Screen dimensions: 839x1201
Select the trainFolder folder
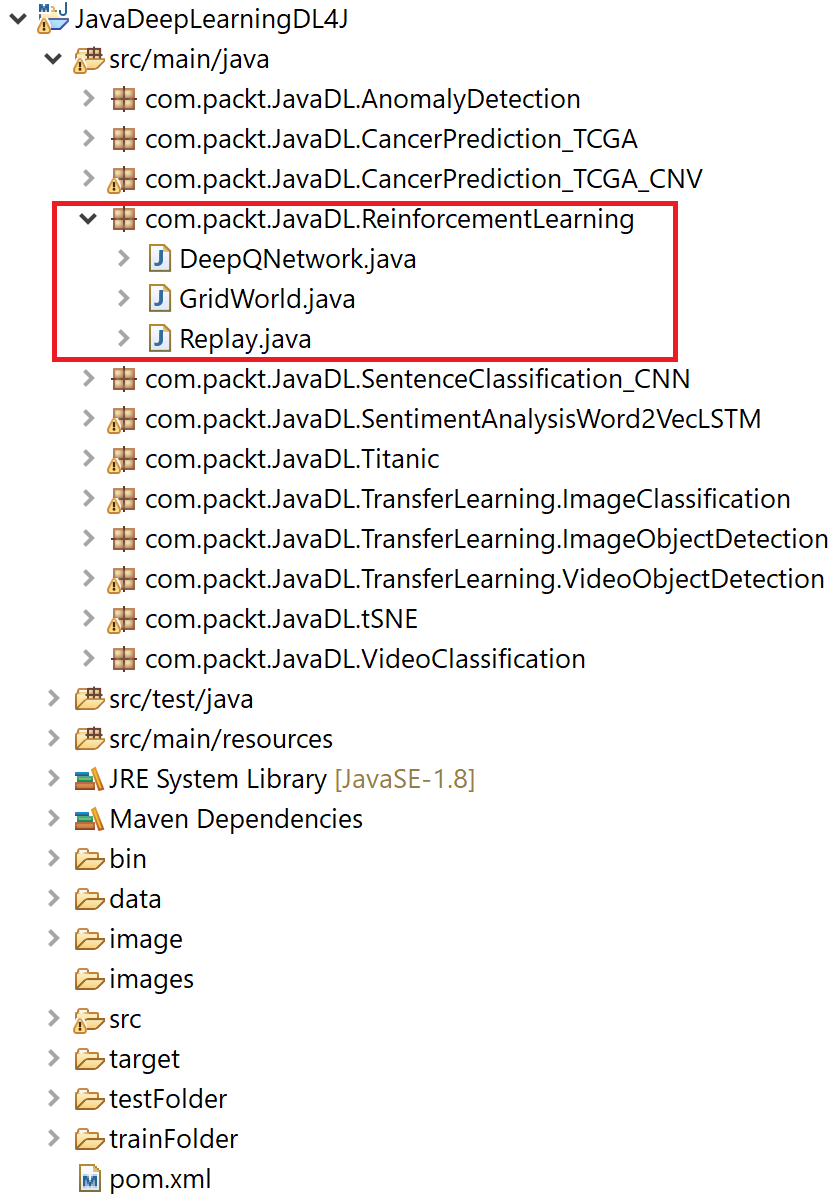173,1139
